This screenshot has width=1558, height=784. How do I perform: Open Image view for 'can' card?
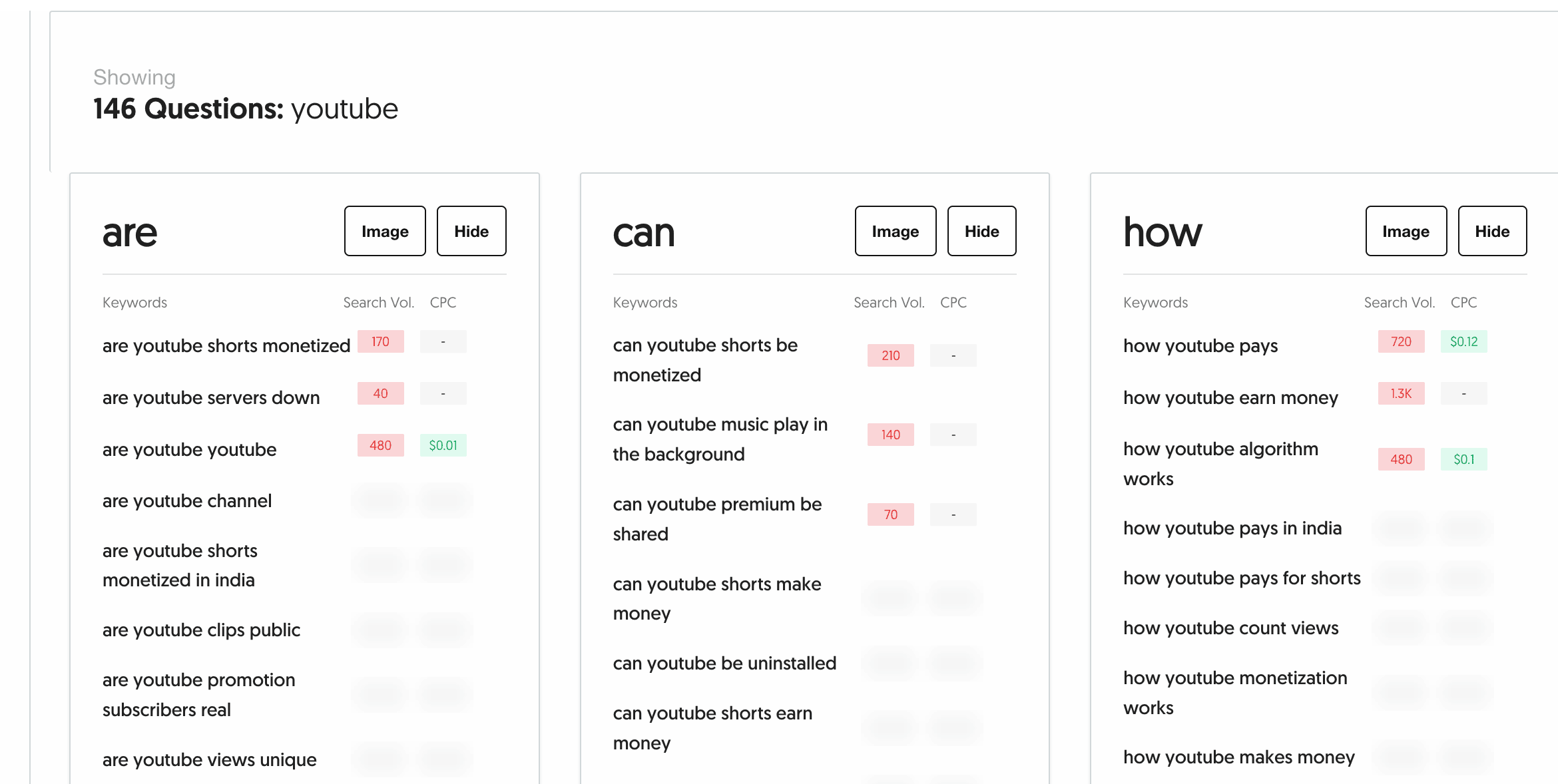coord(896,231)
